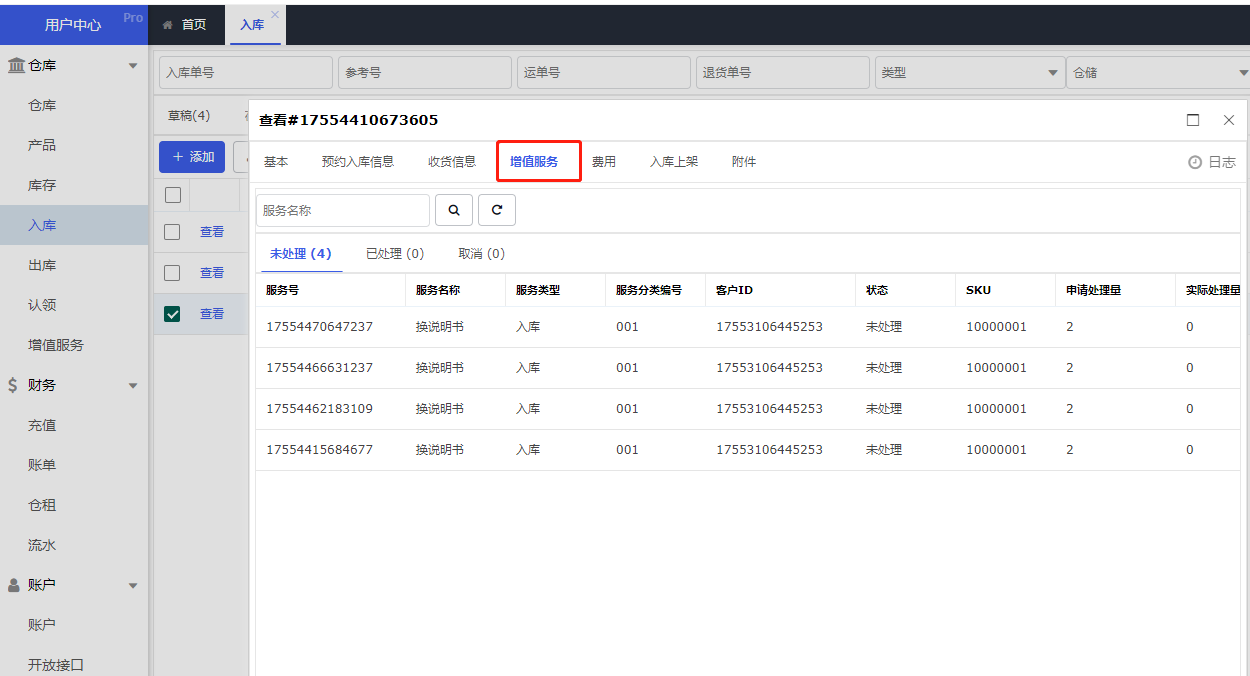Click 查看 link in checked third row
The image size is (1250, 676).
pos(212,314)
